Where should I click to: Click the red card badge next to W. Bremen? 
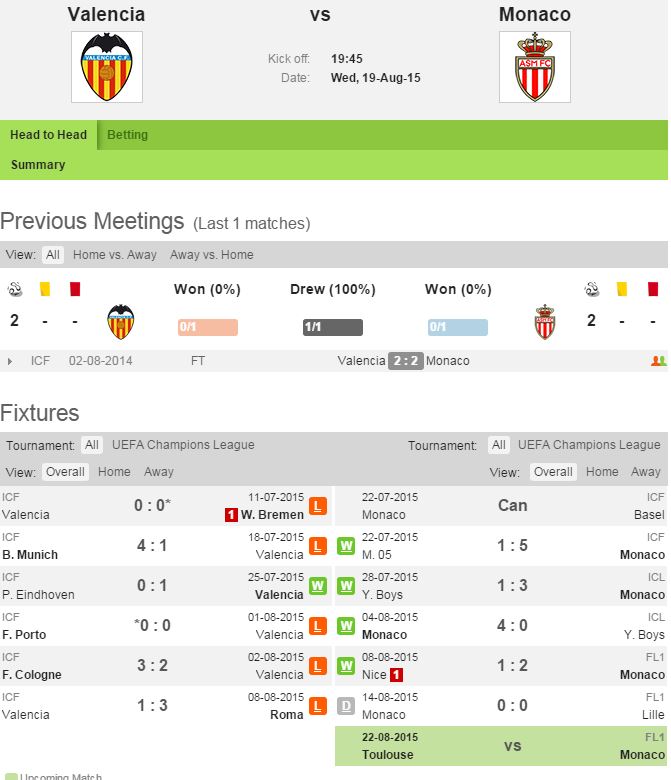tap(231, 515)
